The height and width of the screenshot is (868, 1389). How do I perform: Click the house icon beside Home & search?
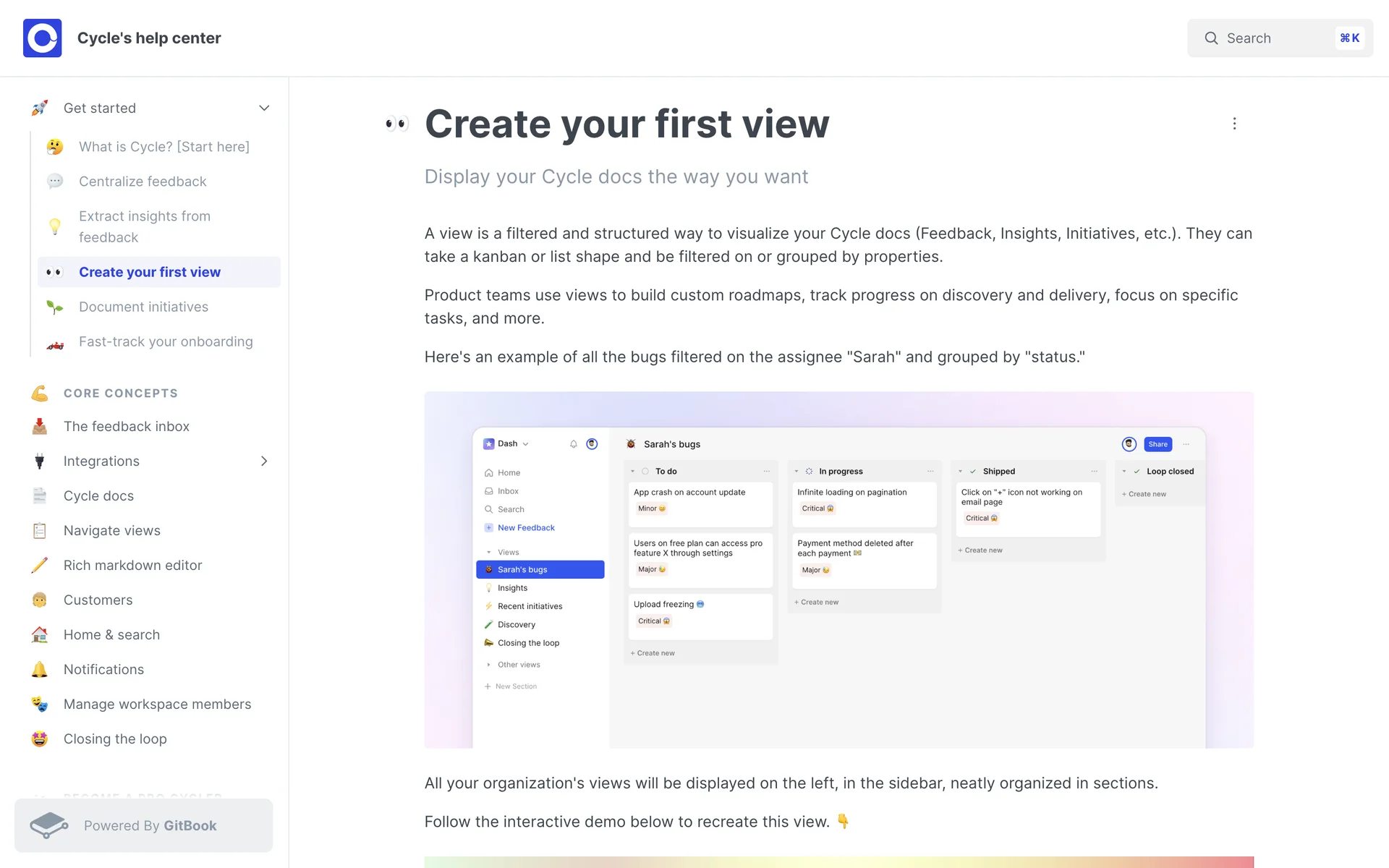coord(40,635)
